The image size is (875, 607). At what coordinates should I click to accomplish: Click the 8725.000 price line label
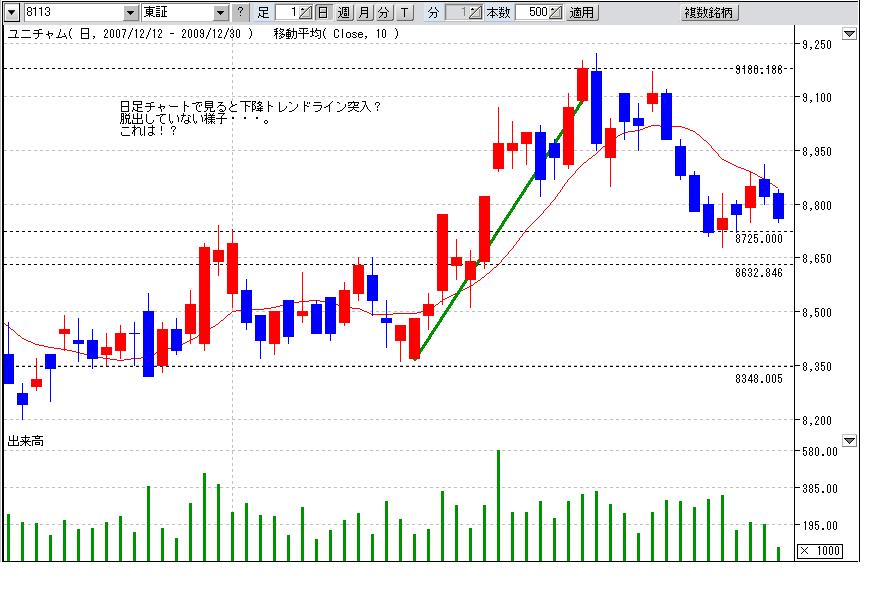(759, 239)
